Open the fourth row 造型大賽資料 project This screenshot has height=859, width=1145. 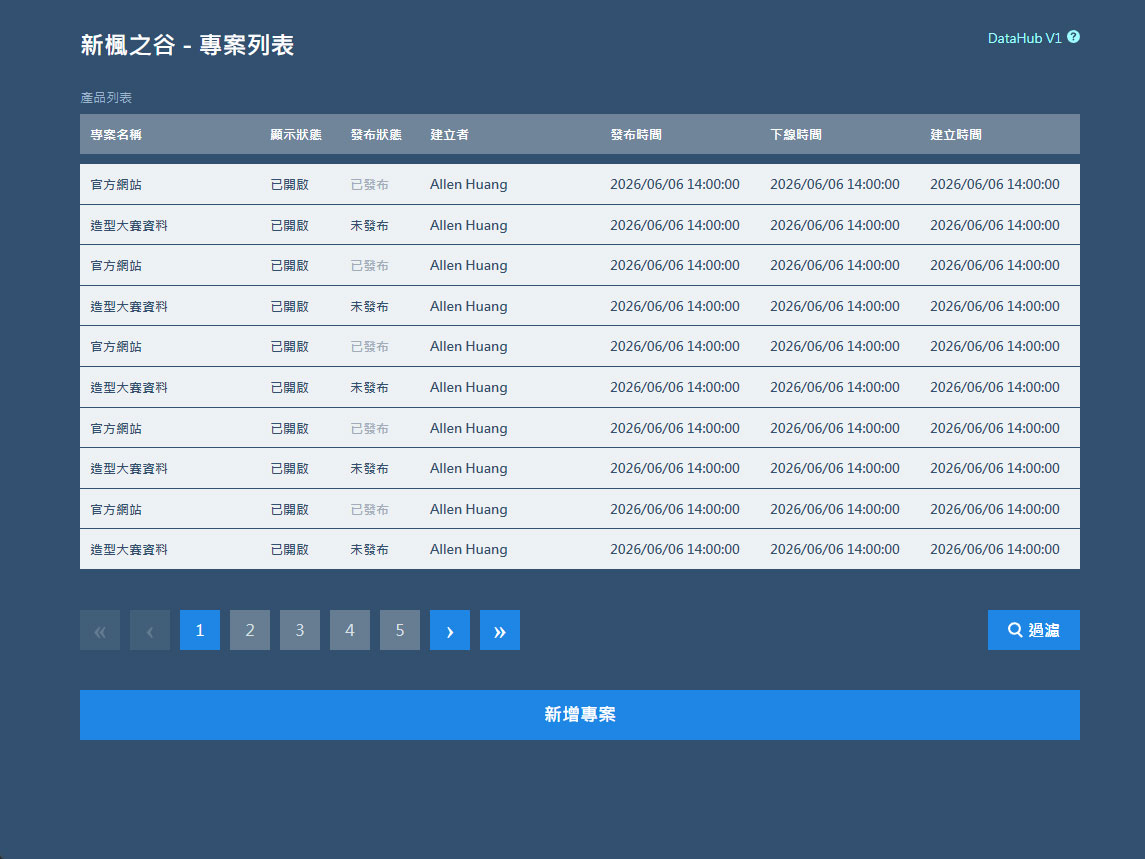[580, 306]
